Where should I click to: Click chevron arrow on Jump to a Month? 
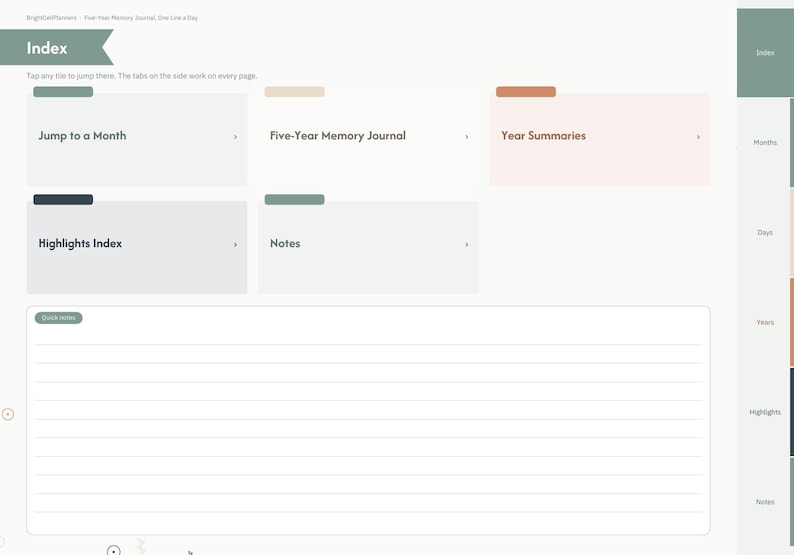235,137
